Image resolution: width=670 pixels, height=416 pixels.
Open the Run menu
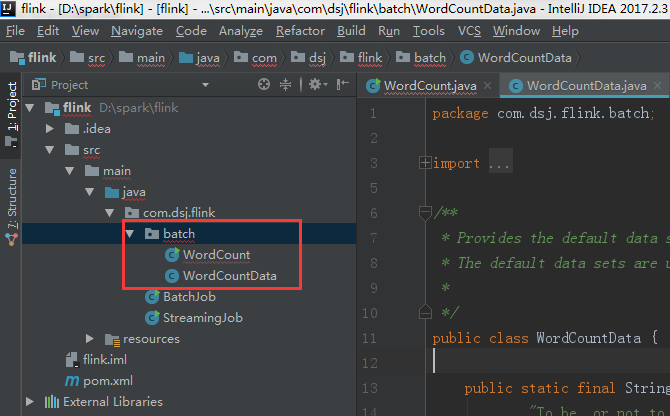(x=389, y=31)
